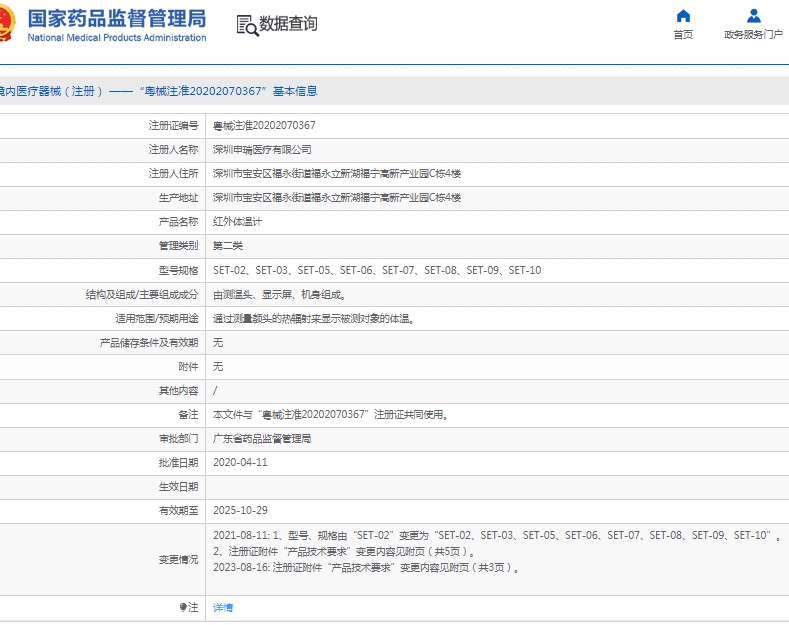Click 国家药品监督管理局 site title
The width and height of the screenshot is (789, 625).
coord(117,19)
